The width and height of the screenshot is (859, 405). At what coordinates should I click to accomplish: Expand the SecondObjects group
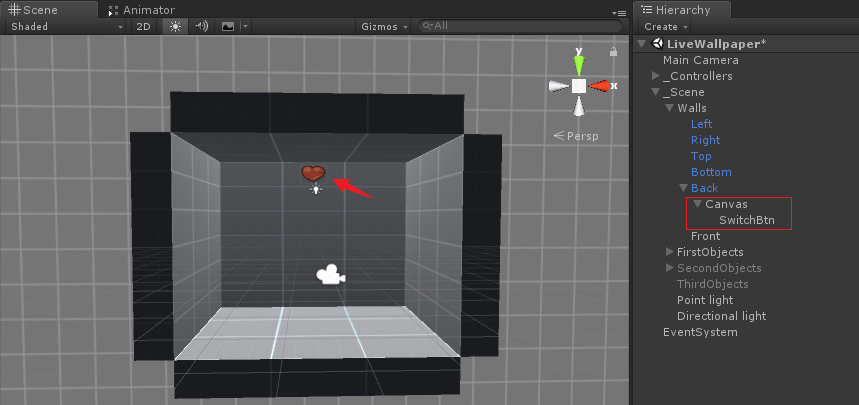tap(669, 267)
